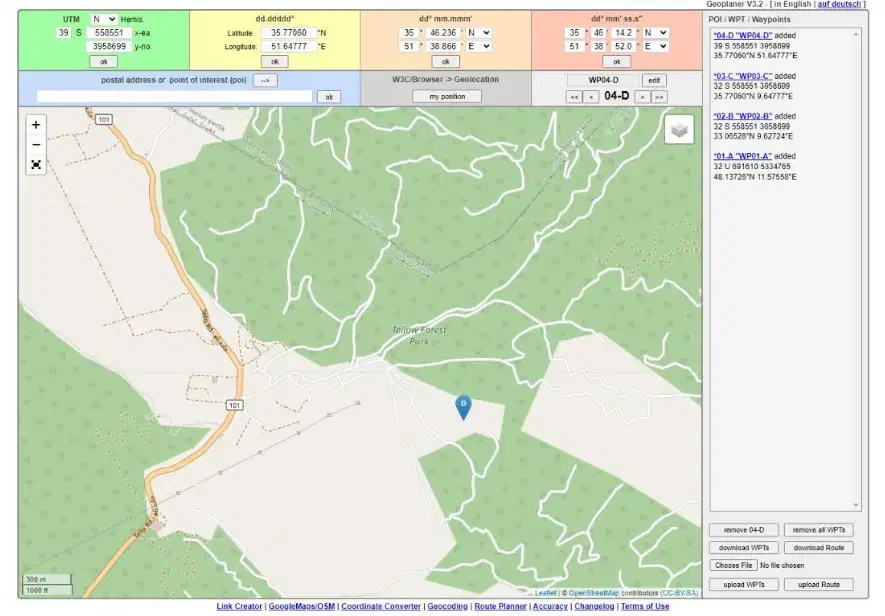Open the Route Planner footer link
The height and width of the screenshot is (616, 885).
500,607
